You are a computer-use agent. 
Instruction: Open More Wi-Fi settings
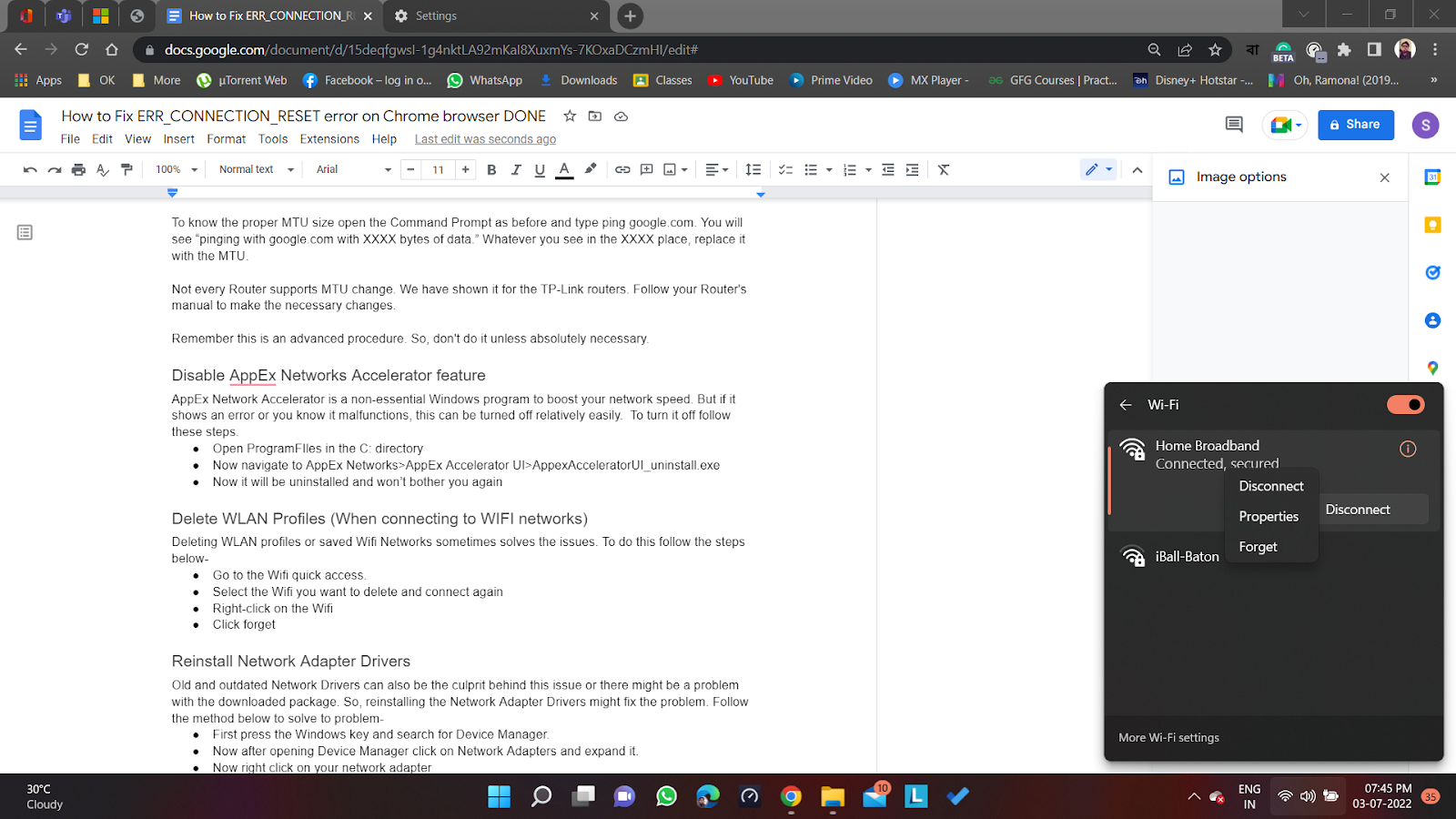coord(1168,738)
